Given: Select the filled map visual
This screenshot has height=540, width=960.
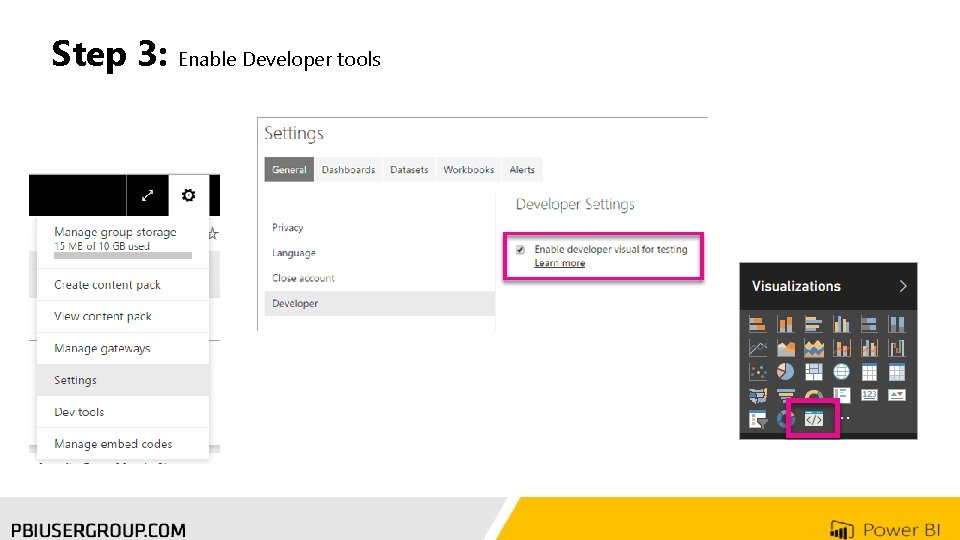Looking at the screenshot, I should (758, 396).
